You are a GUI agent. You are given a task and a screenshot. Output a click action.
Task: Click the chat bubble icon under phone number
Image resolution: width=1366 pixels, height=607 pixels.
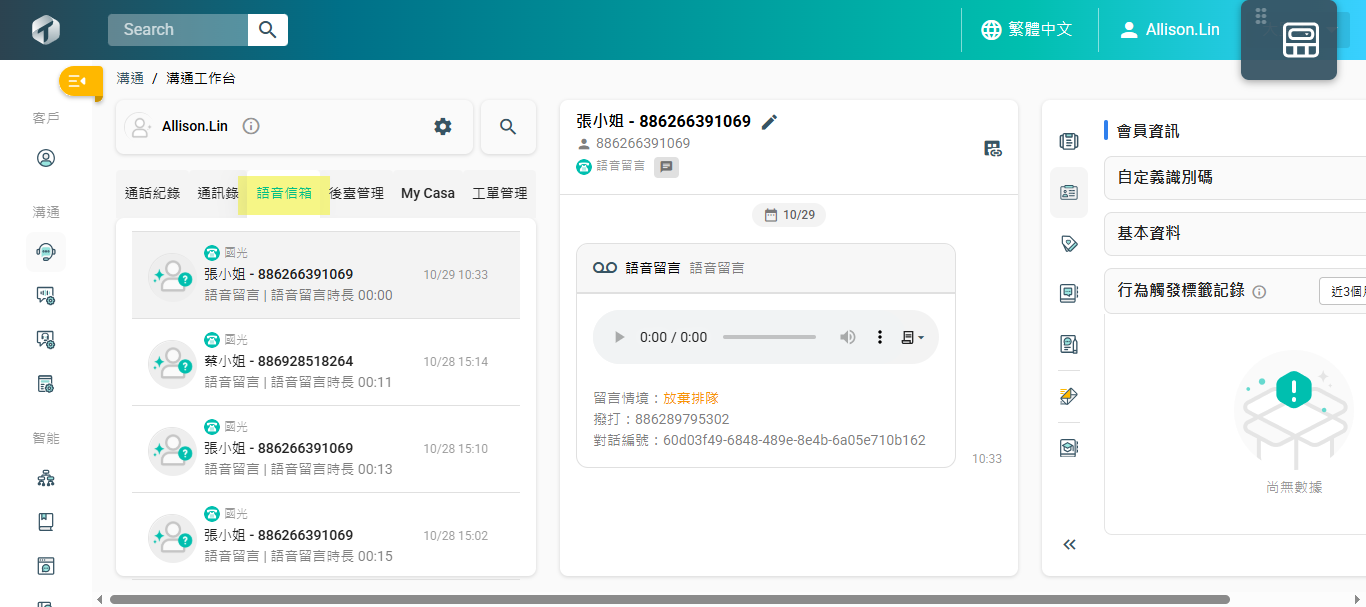click(666, 166)
